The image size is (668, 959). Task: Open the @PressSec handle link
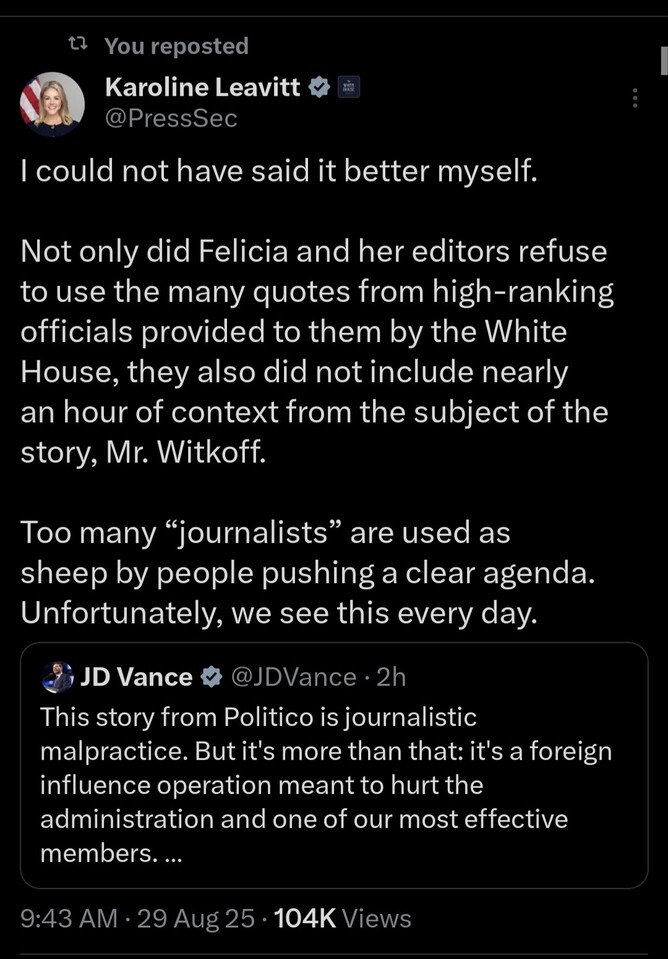(x=171, y=119)
